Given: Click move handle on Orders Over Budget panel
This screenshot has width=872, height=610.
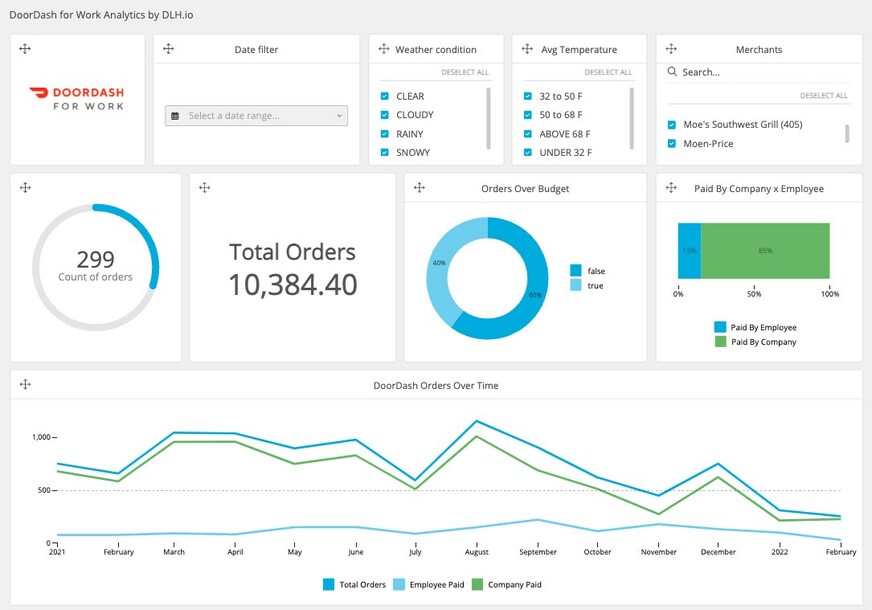Looking at the screenshot, I should tap(419, 187).
